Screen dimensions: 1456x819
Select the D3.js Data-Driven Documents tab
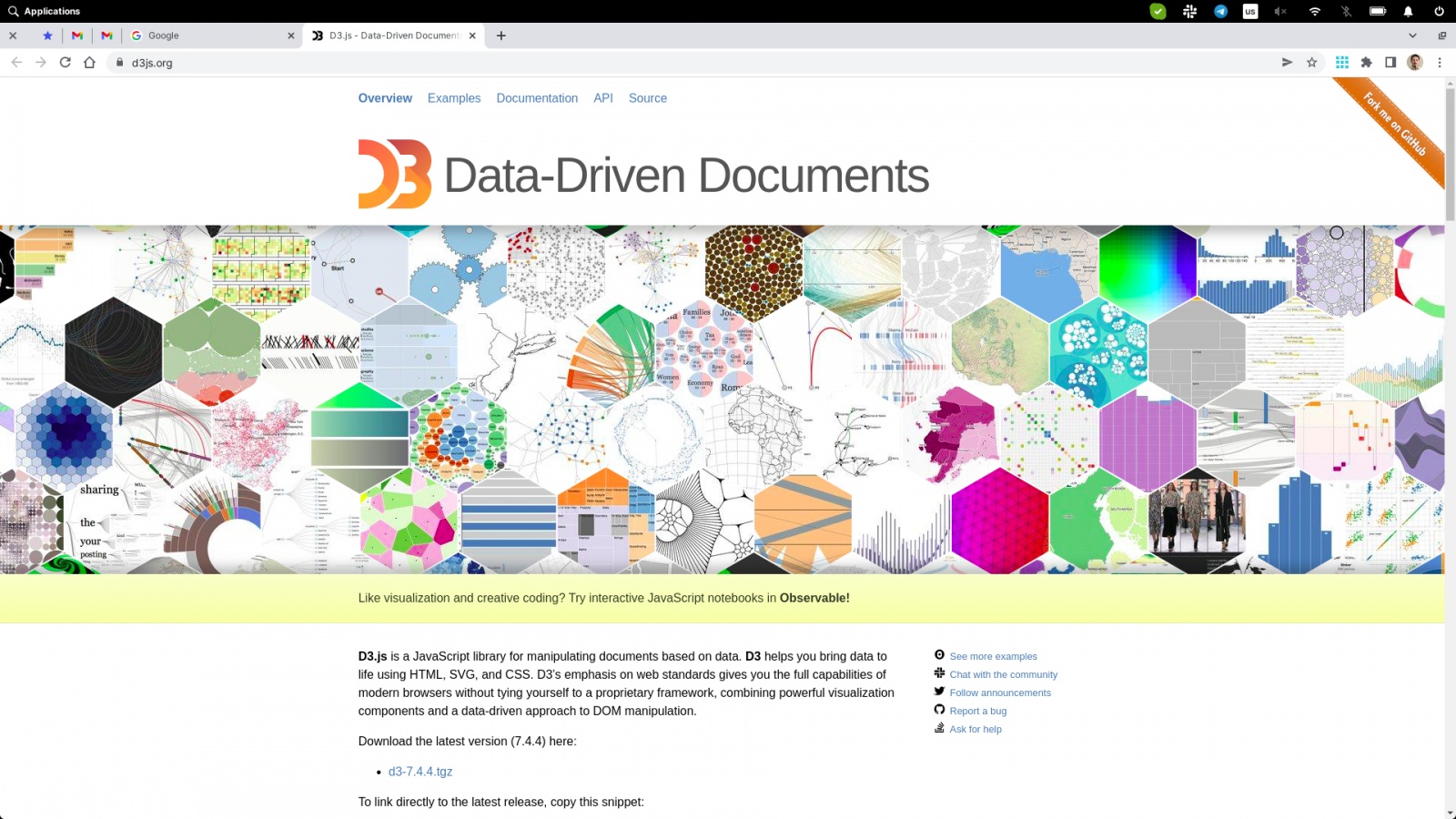[394, 35]
